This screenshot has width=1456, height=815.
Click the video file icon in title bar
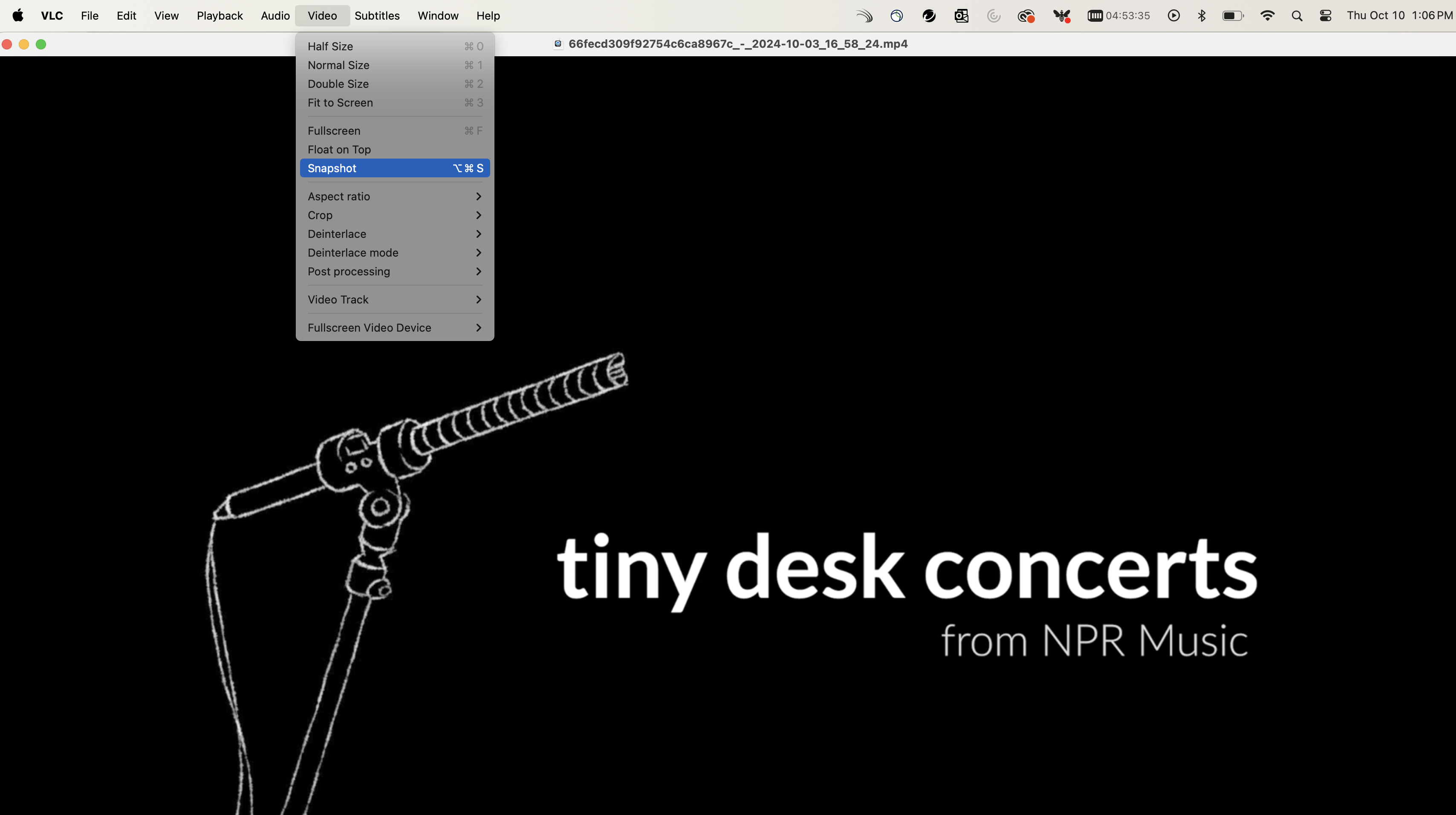(x=558, y=43)
